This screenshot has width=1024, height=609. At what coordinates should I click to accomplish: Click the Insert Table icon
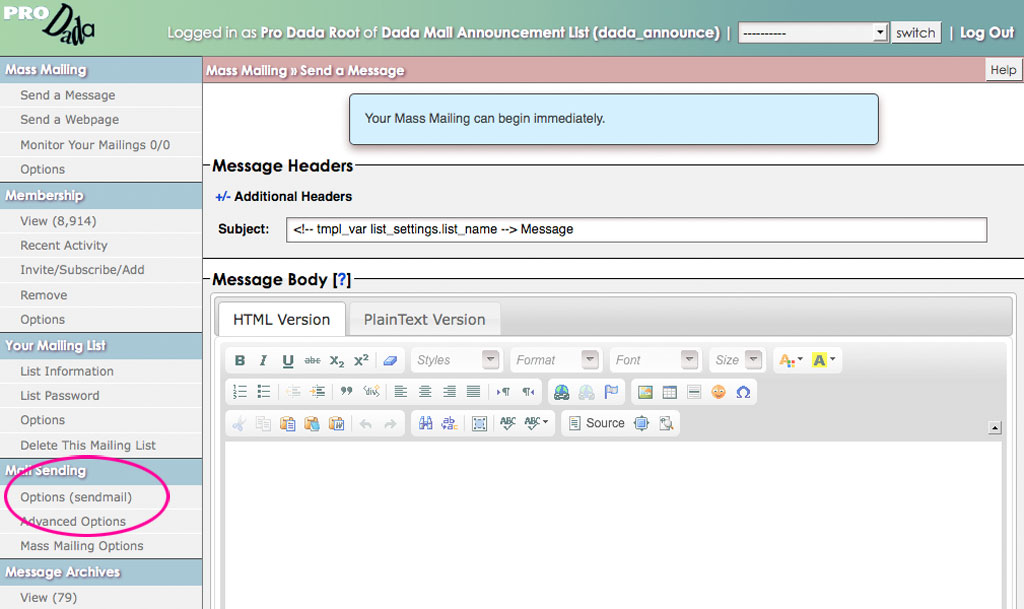pos(669,392)
